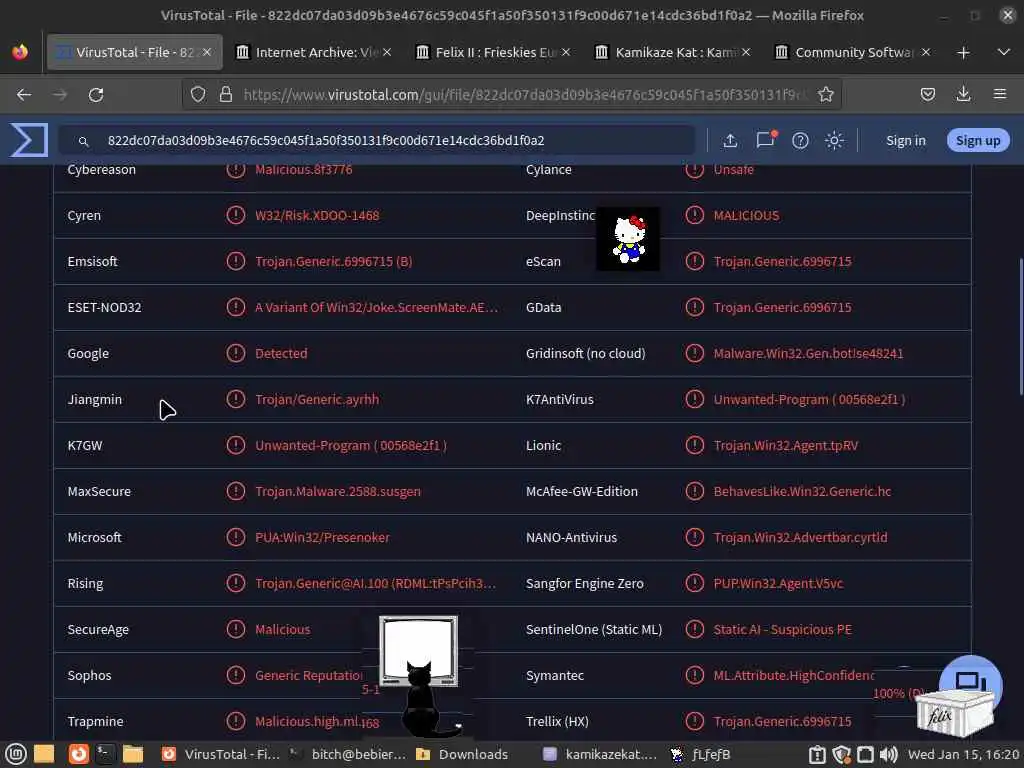Toggle the light/dark theme sun icon

coord(834,140)
